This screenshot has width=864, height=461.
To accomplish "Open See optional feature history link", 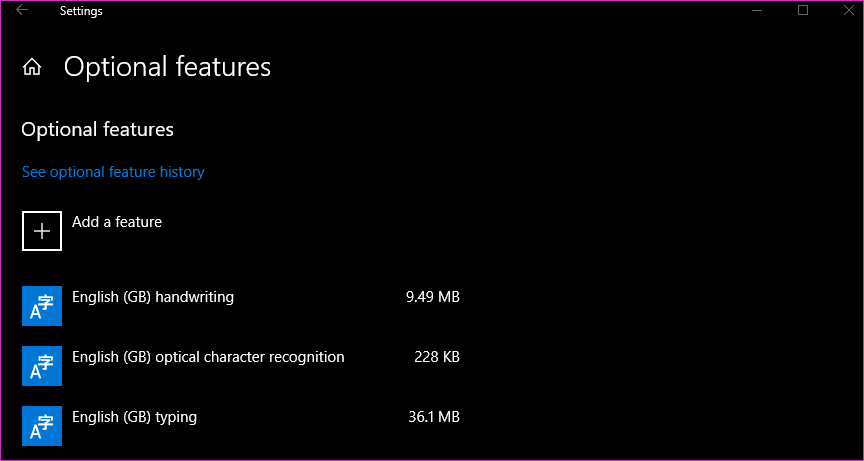I will click(x=113, y=172).
